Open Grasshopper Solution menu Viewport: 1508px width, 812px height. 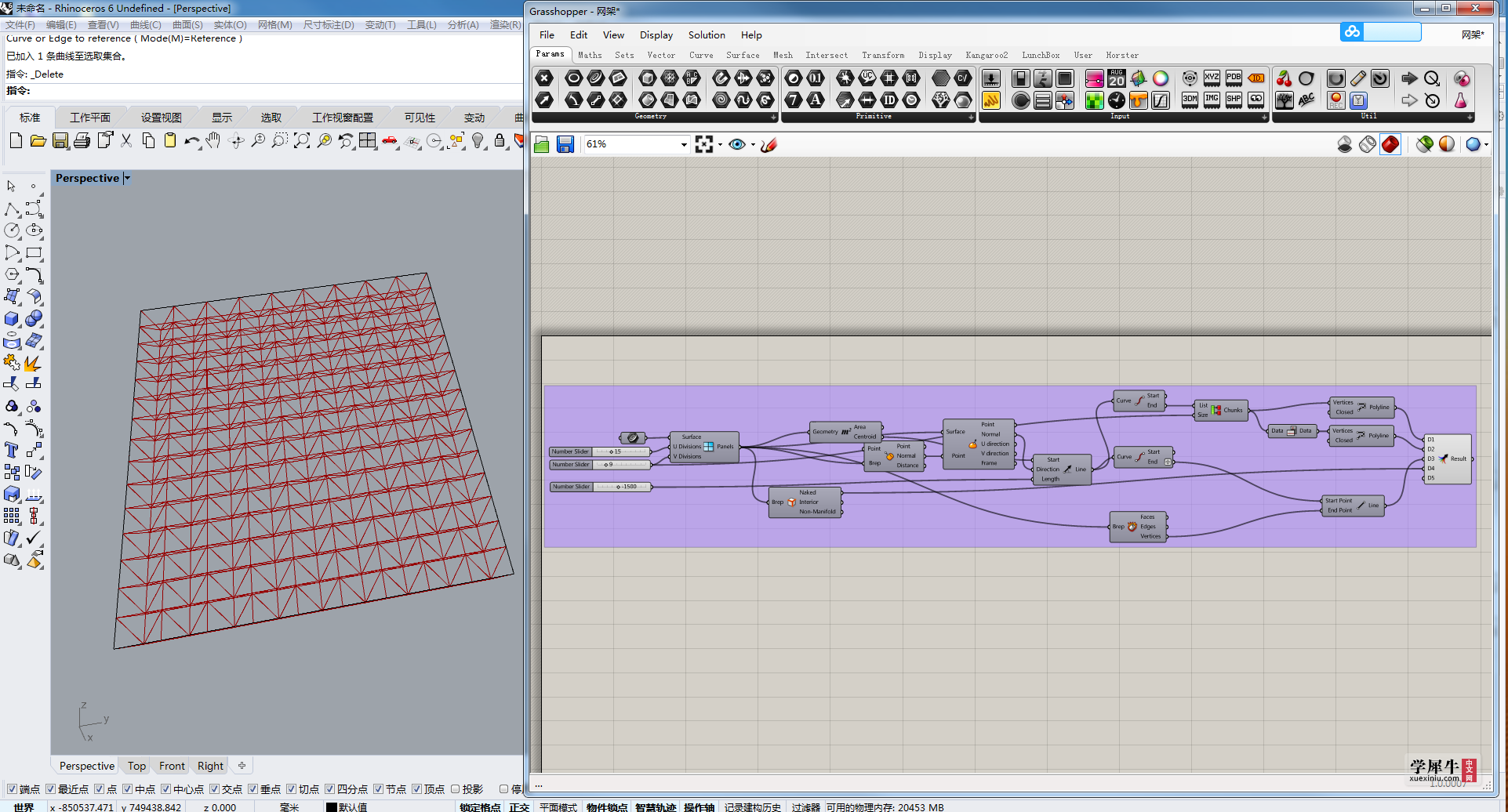[707, 35]
